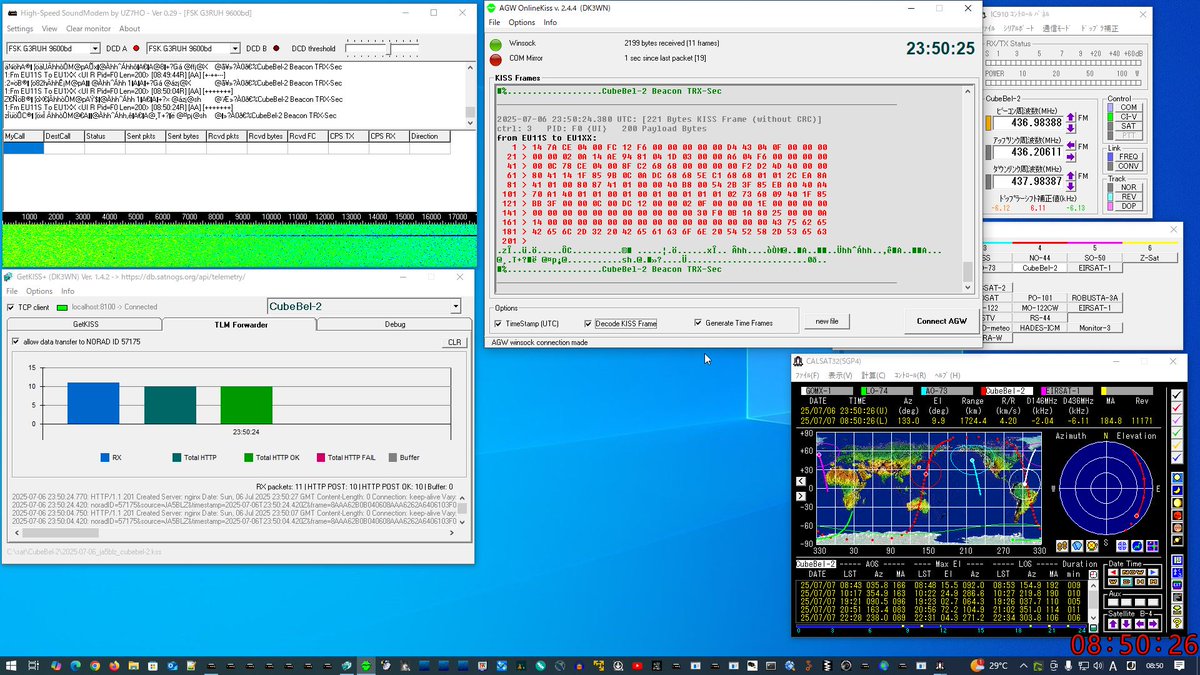Switch to the GetKISS tab

pos(84,324)
